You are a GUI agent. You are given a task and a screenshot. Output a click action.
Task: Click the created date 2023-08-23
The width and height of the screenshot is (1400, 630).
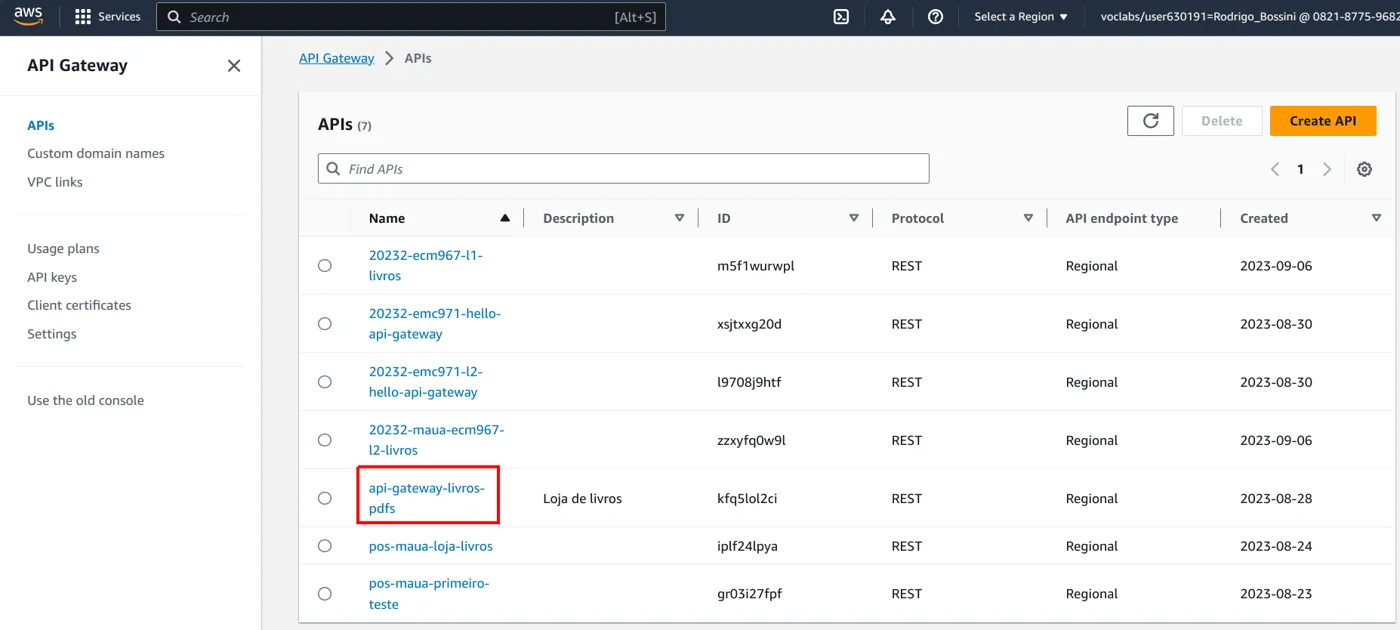click(1276, 594)
